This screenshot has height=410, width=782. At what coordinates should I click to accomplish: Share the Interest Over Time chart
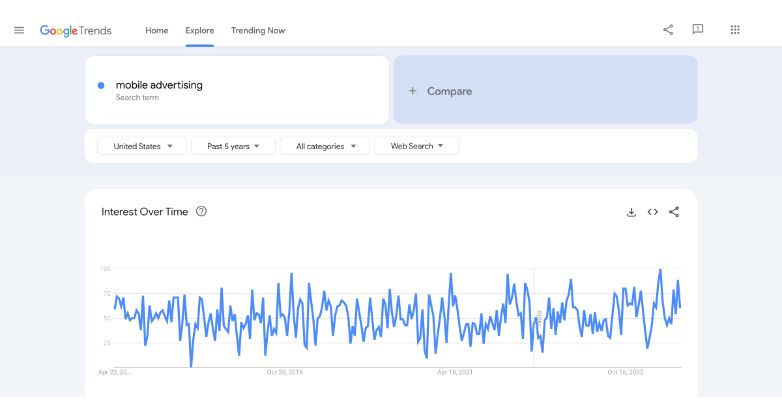pyautogui.click(x=674, y=212)
